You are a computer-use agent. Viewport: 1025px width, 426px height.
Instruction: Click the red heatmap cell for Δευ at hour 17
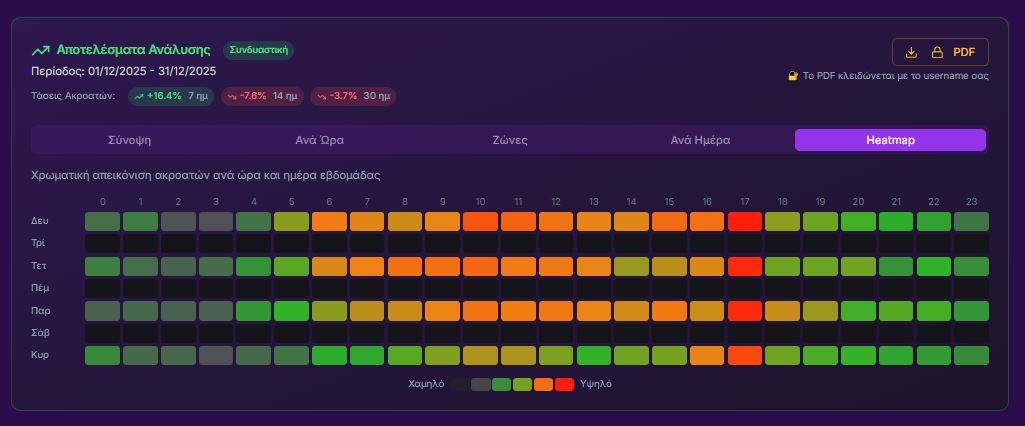point(745,221)
